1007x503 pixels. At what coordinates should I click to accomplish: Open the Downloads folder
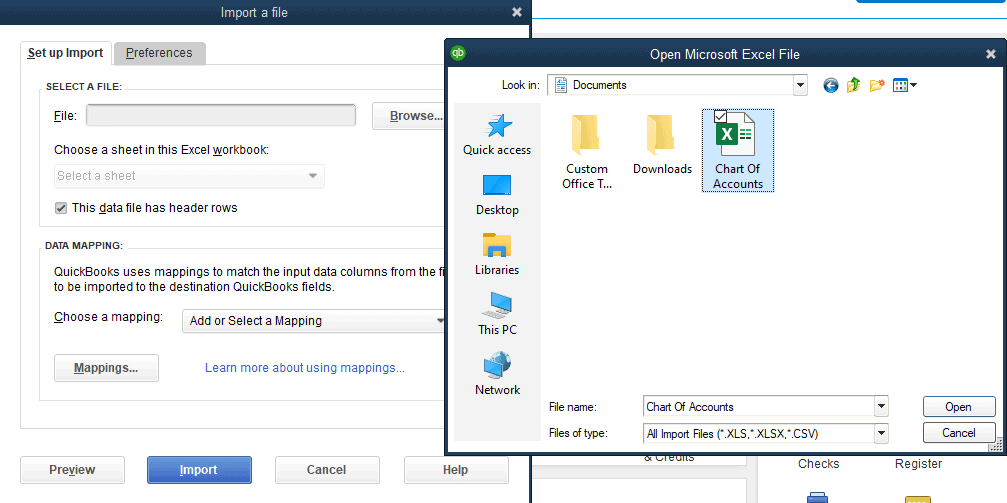point(662,145)
